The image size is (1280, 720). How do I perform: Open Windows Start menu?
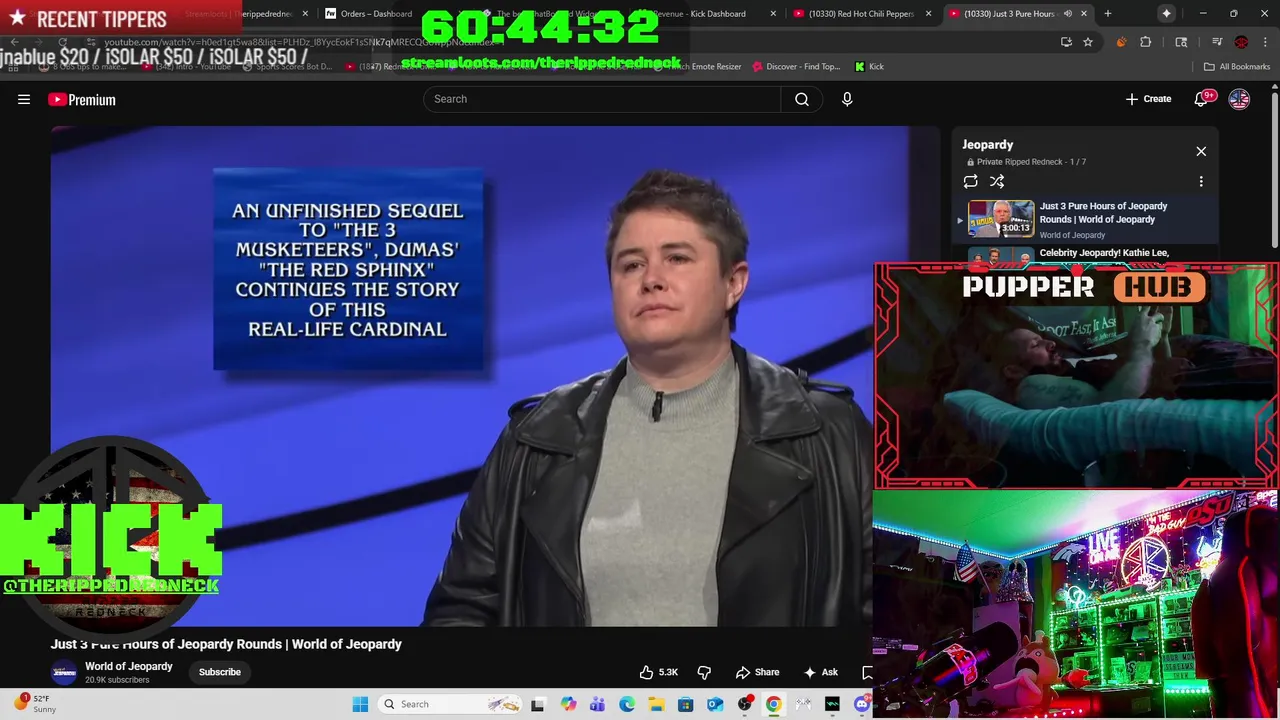(x=360, y=704)
